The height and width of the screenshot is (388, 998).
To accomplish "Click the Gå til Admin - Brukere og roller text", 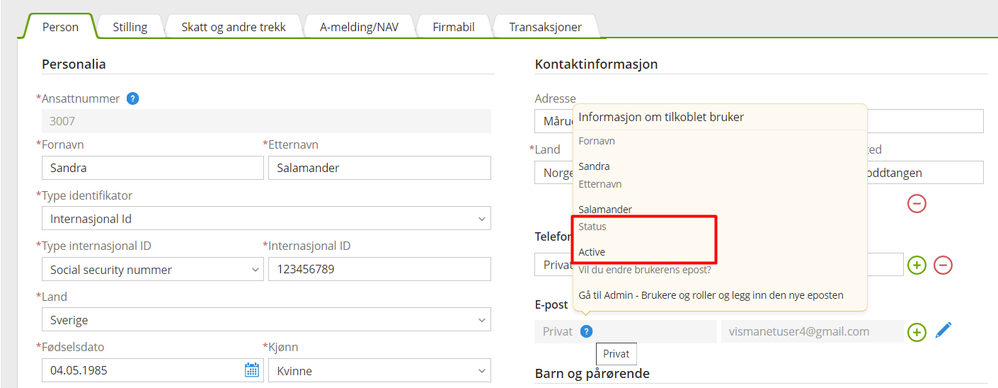I will [711, 295].
